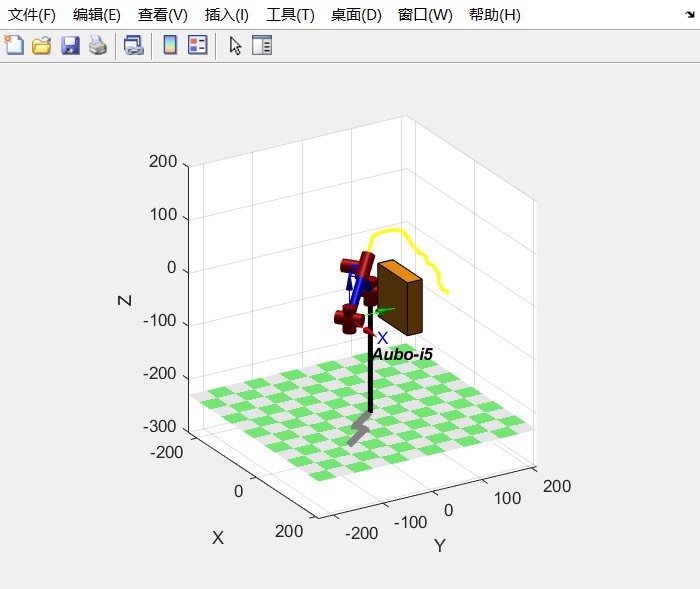Open the 桌面(D) menu
Image resolution: width=700 pixels, height=589 pixels.
click(x=356, y=15)
